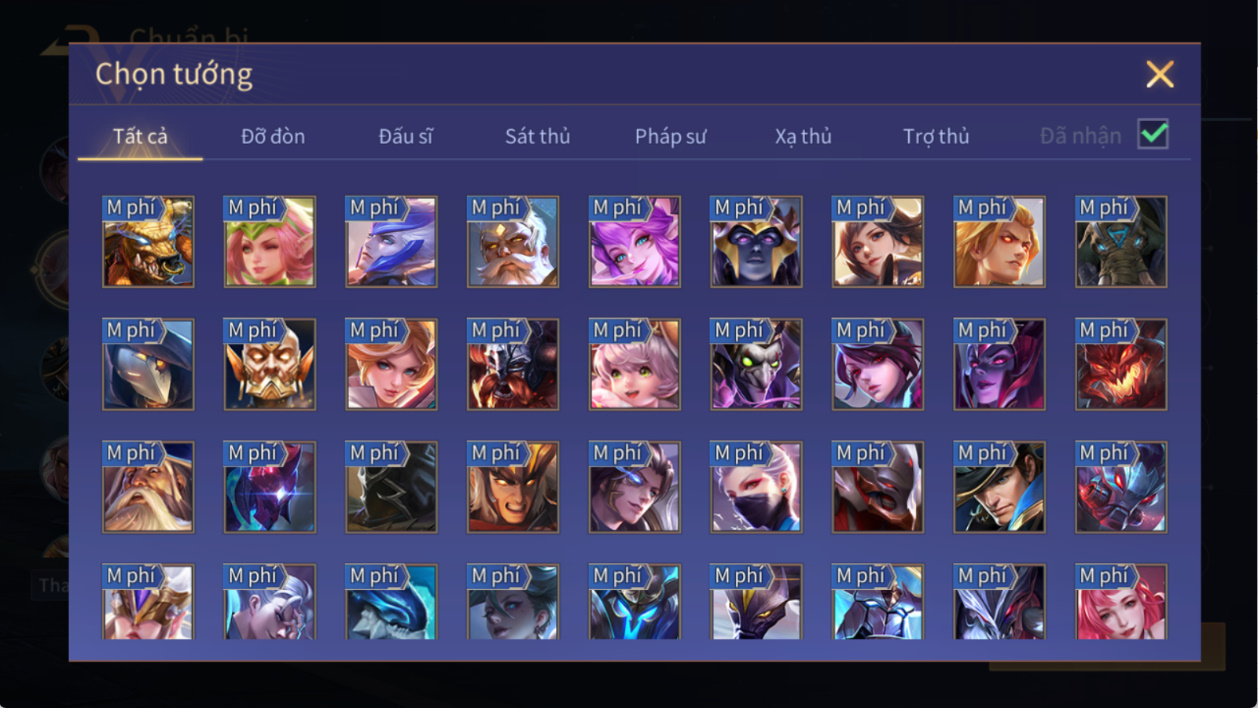This screenshot has height=708, width=1258.
Task: Pick the pink-haired girl with green eyes
Action: [634, 364]
